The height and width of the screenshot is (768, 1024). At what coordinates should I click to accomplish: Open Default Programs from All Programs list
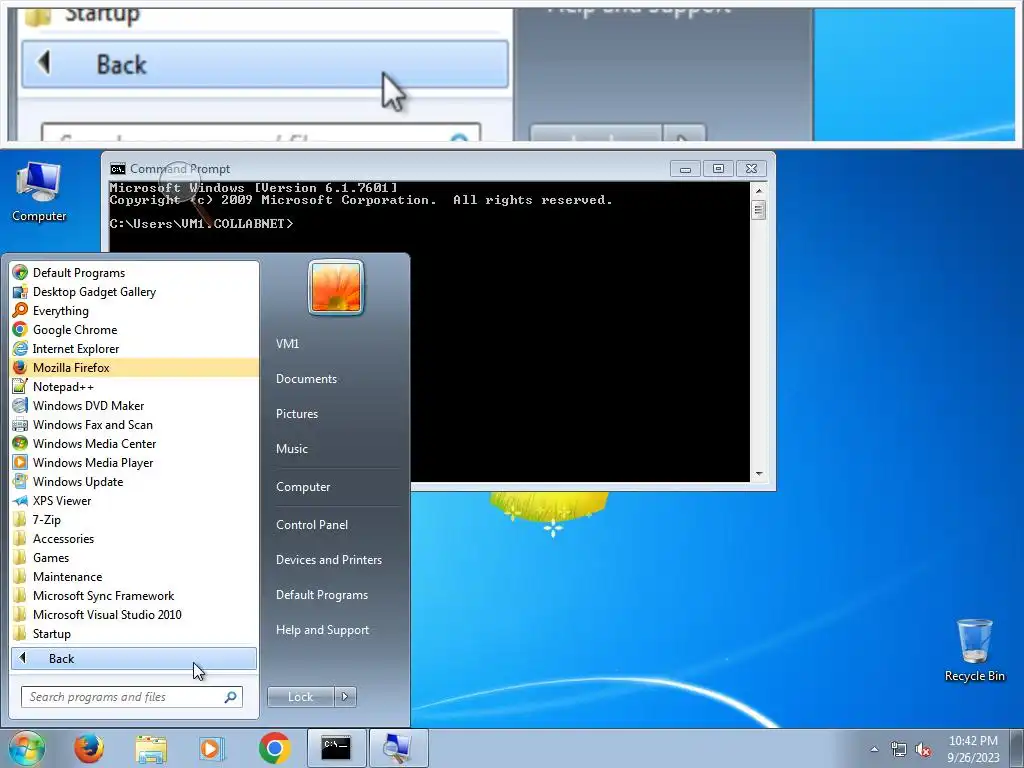pyautogui.click(x=134, y=273)
